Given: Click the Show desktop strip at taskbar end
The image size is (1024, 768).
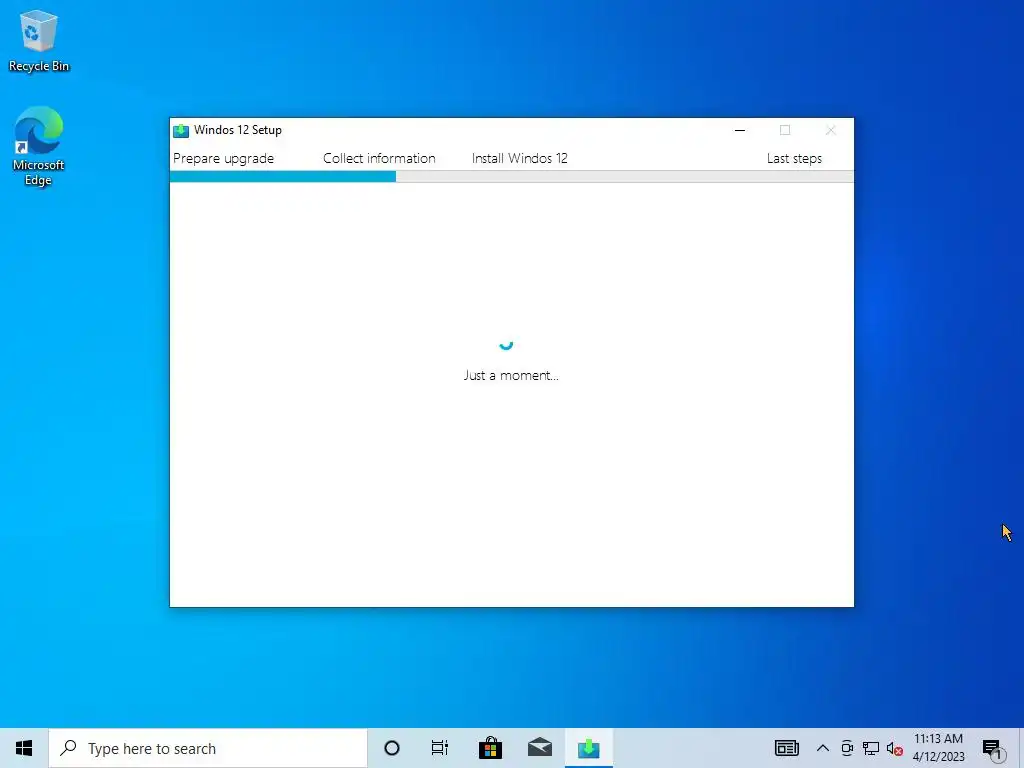Looking at the screenshot, I should pyautogui.click(x=1021, y=748).
